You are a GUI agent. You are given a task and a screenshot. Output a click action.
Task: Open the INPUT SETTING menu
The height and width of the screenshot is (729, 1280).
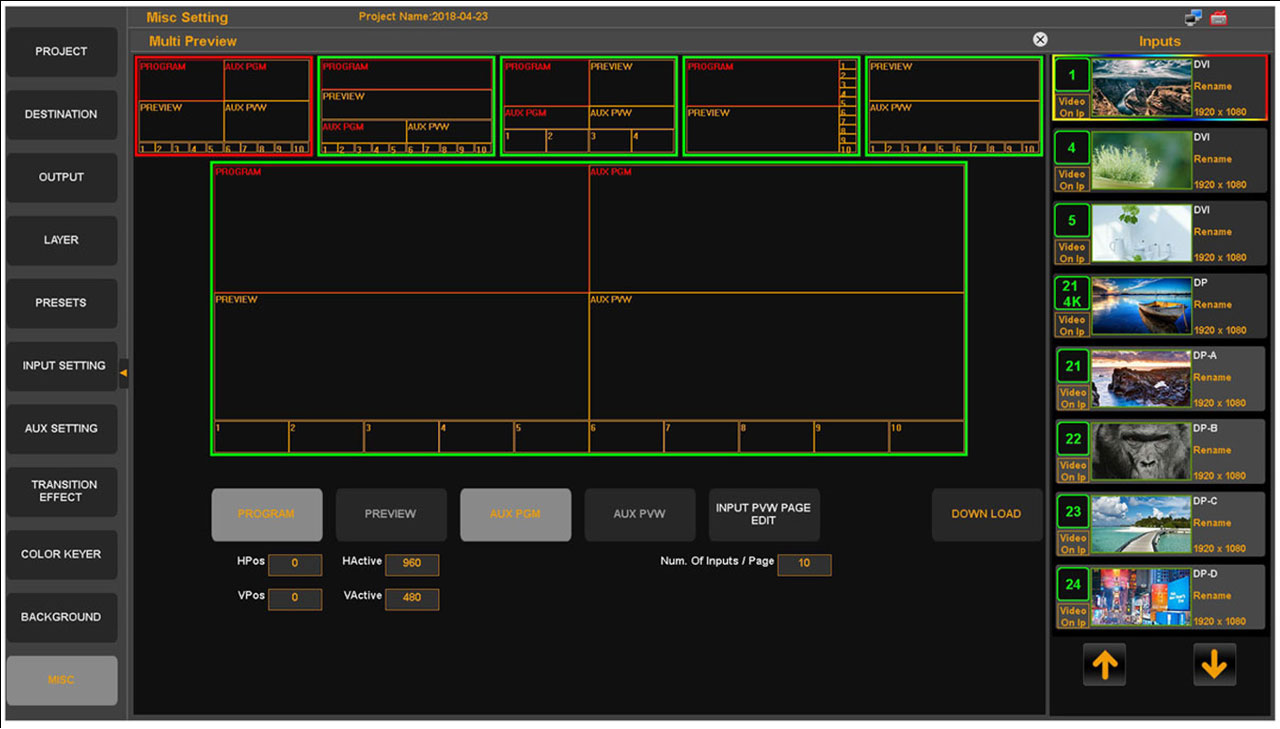[x=62, y=366]
